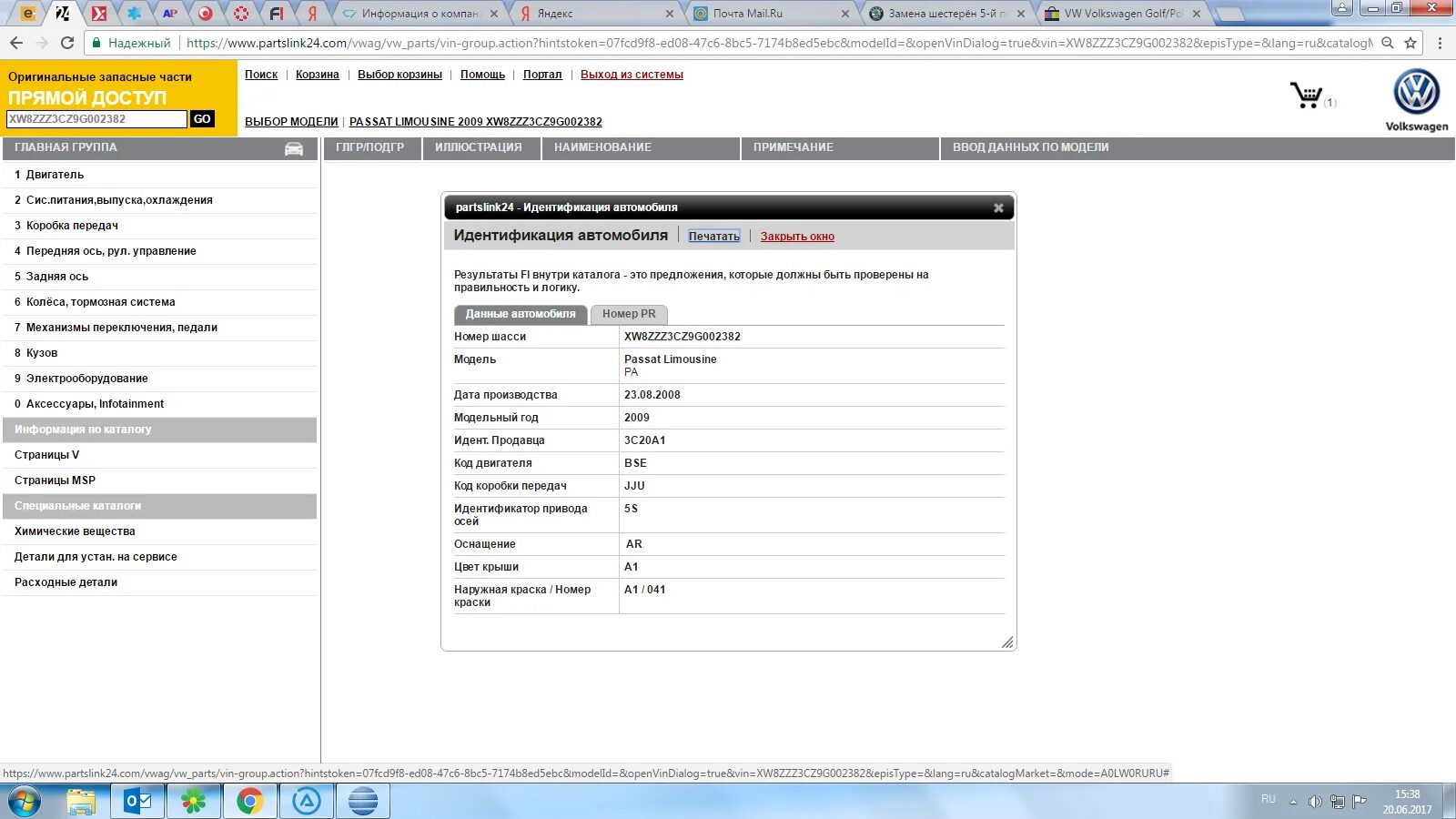Open the Выбор корзины link
Screen dimensions: 1456x819
click(x=399, y=75)
